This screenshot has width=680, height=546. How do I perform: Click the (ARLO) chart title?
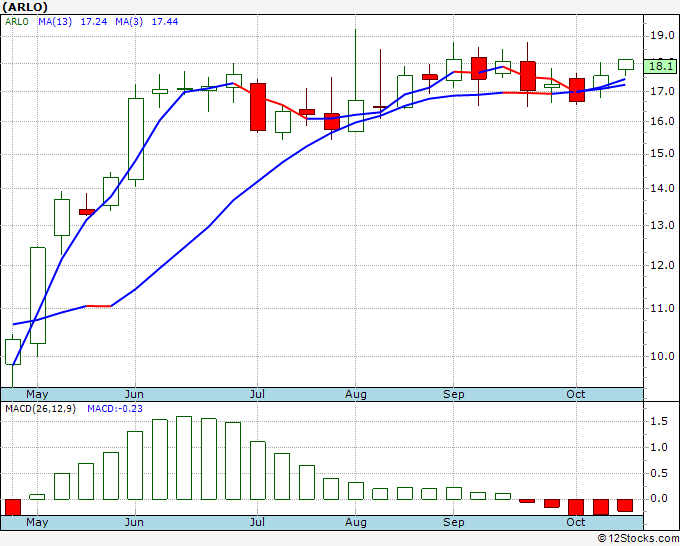25,7
